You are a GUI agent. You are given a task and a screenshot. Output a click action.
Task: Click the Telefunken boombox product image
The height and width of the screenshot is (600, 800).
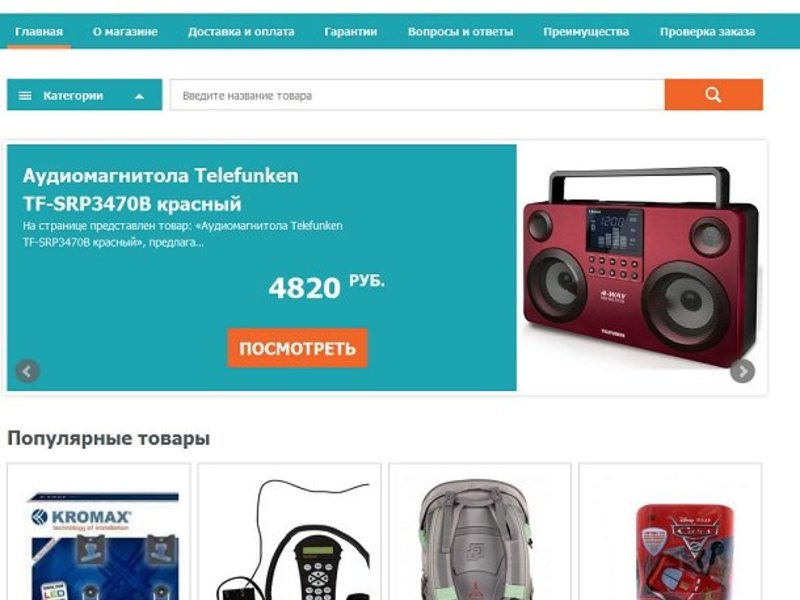(641, 267)
